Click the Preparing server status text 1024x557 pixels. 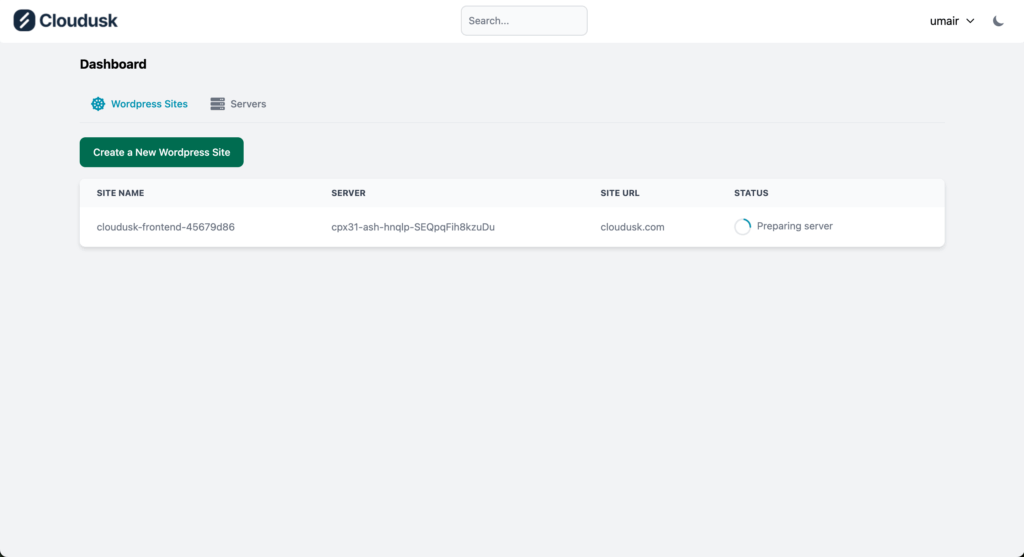[794, 226]
